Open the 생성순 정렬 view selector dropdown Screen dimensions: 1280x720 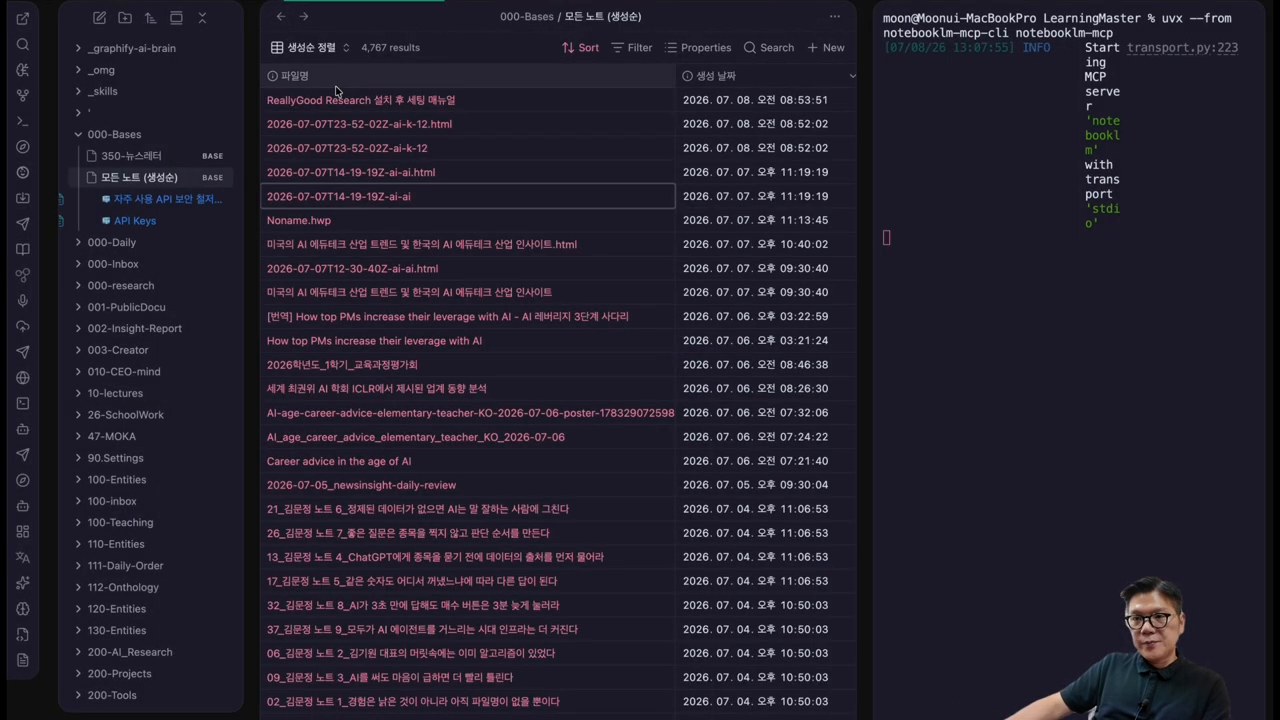(x=310, y=47)
